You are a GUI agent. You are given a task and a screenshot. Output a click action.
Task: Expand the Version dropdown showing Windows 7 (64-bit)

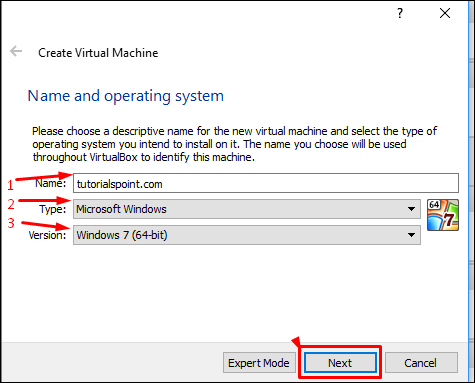pos(247,235)
